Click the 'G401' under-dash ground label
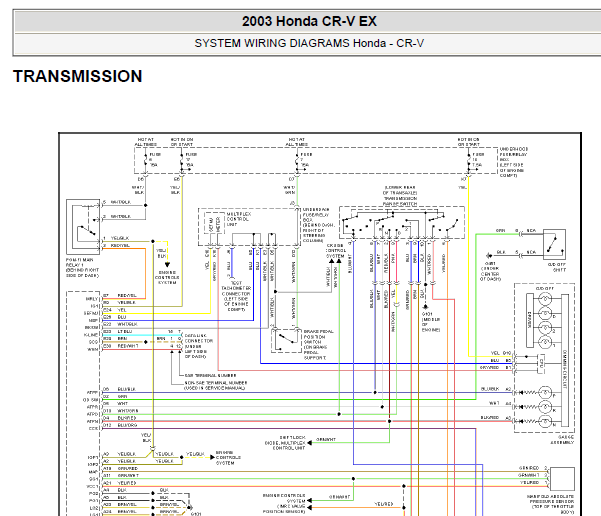 click(490, 271)
